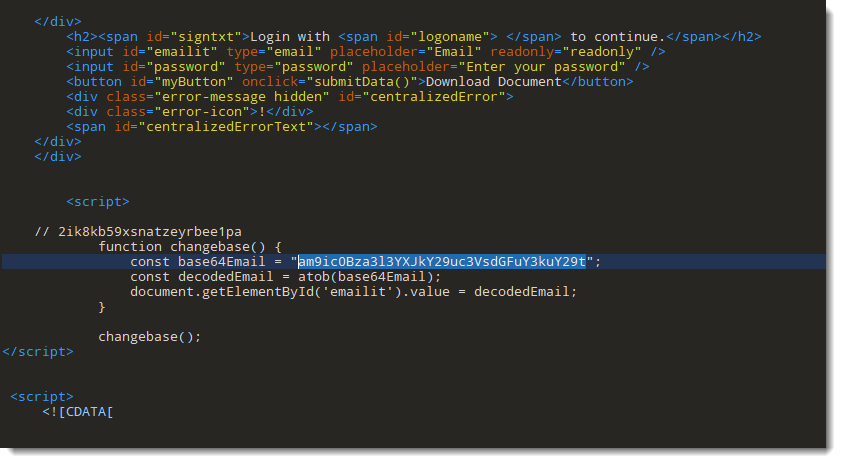The width and height of the screenshot is (841, 463).
Task: Click the 'const base64Email' variable name
Action: click(x=222, y=262)
